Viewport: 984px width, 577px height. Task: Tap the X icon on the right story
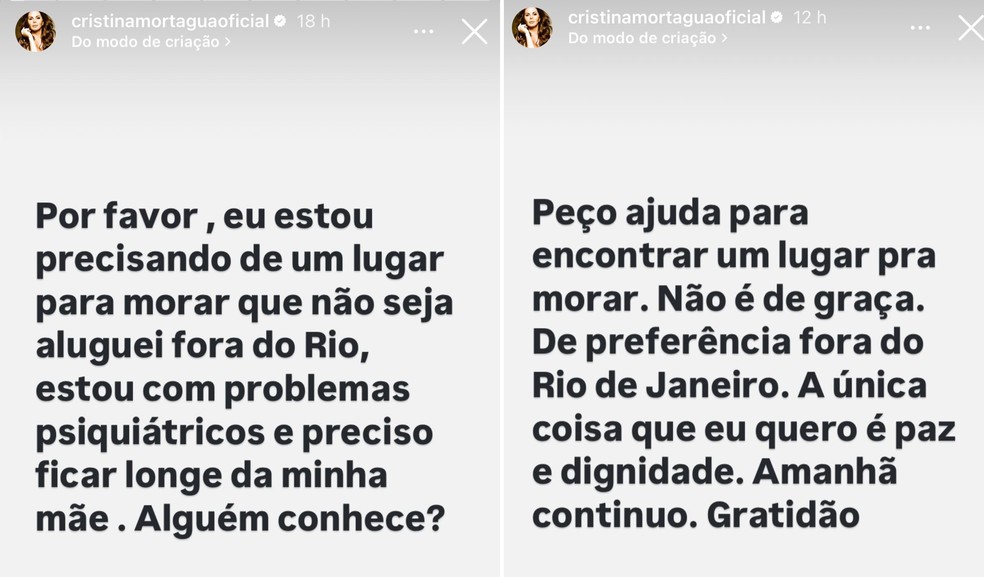coord(971,27)
